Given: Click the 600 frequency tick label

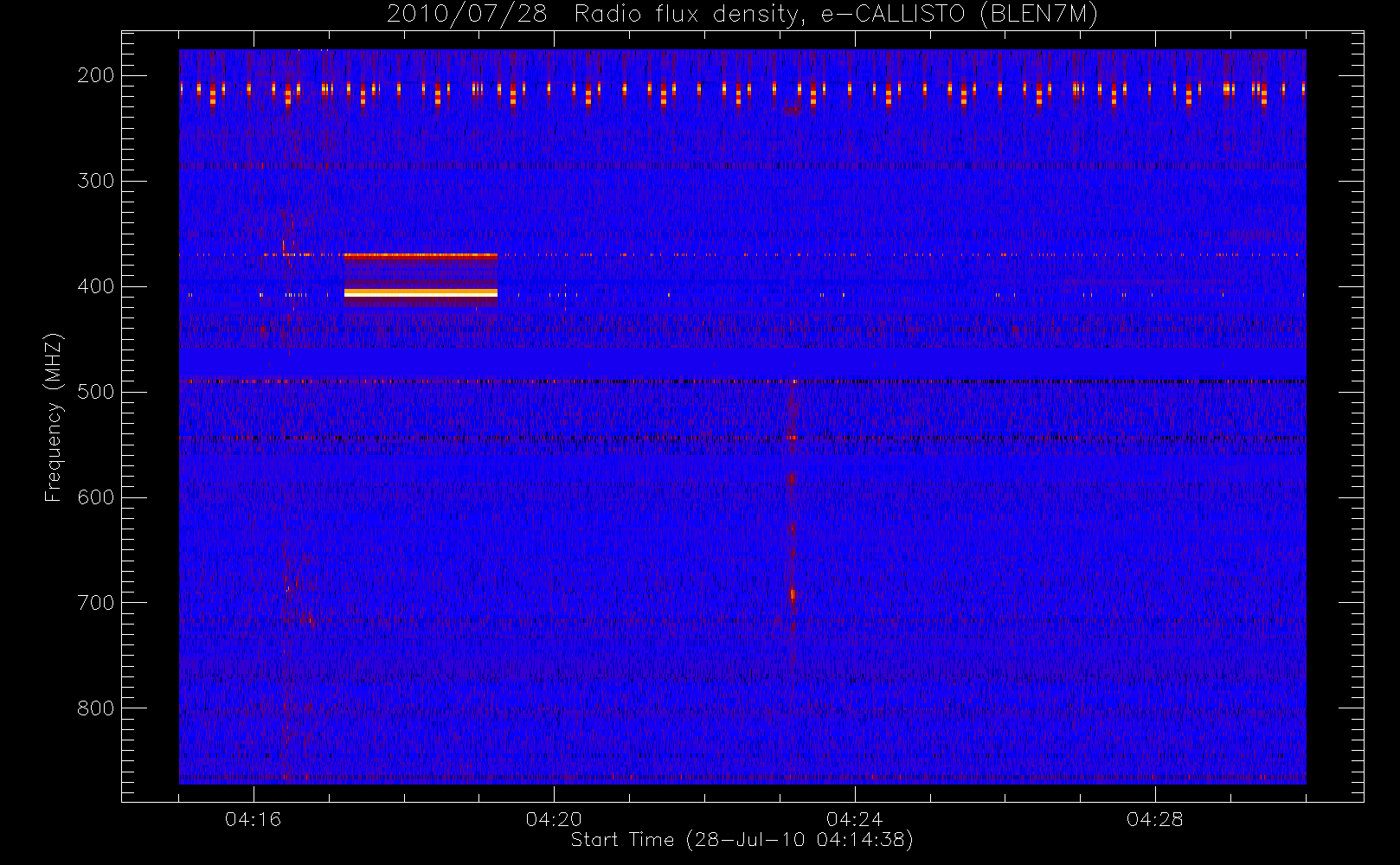Looking at the screenshot, I should click(96, 497).
